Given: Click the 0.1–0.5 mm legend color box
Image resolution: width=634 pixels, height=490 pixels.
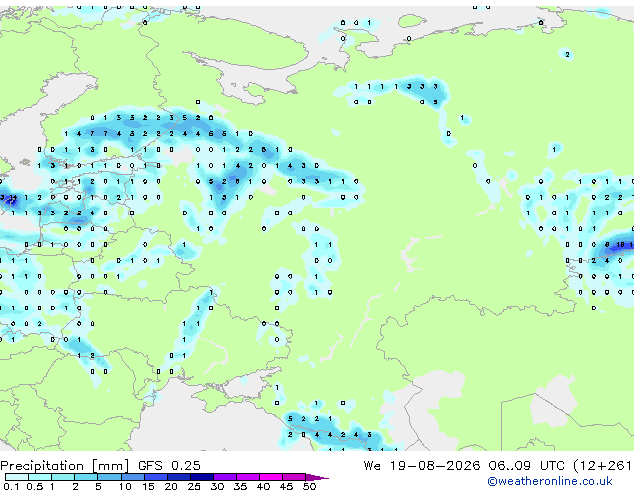Looking at the screenshot, I should 17,477.
